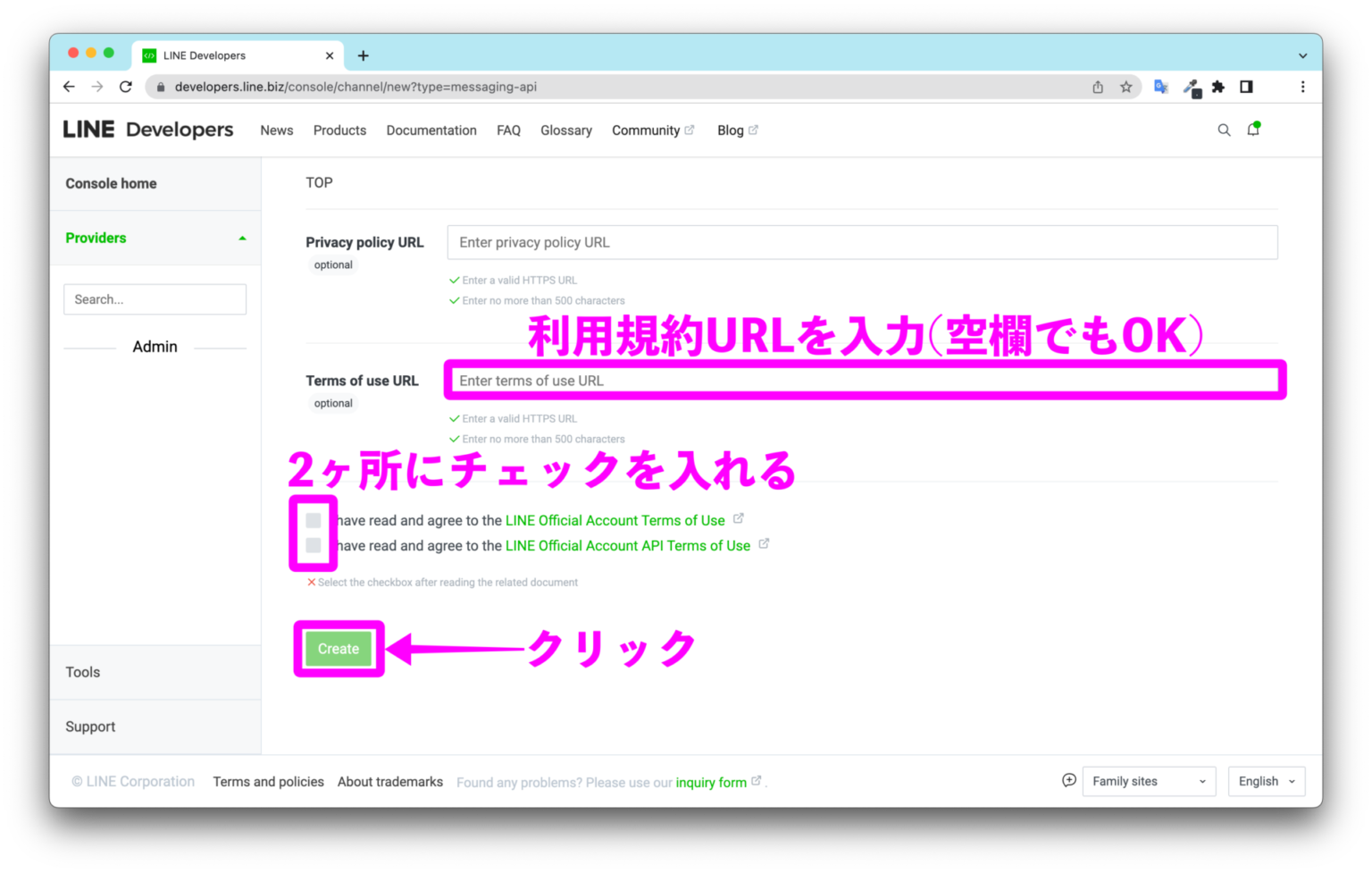The height and width of the screenshot is (873, 1372).
Task: Open the search icon in LINE Developers header
Action: point(1224,130)
